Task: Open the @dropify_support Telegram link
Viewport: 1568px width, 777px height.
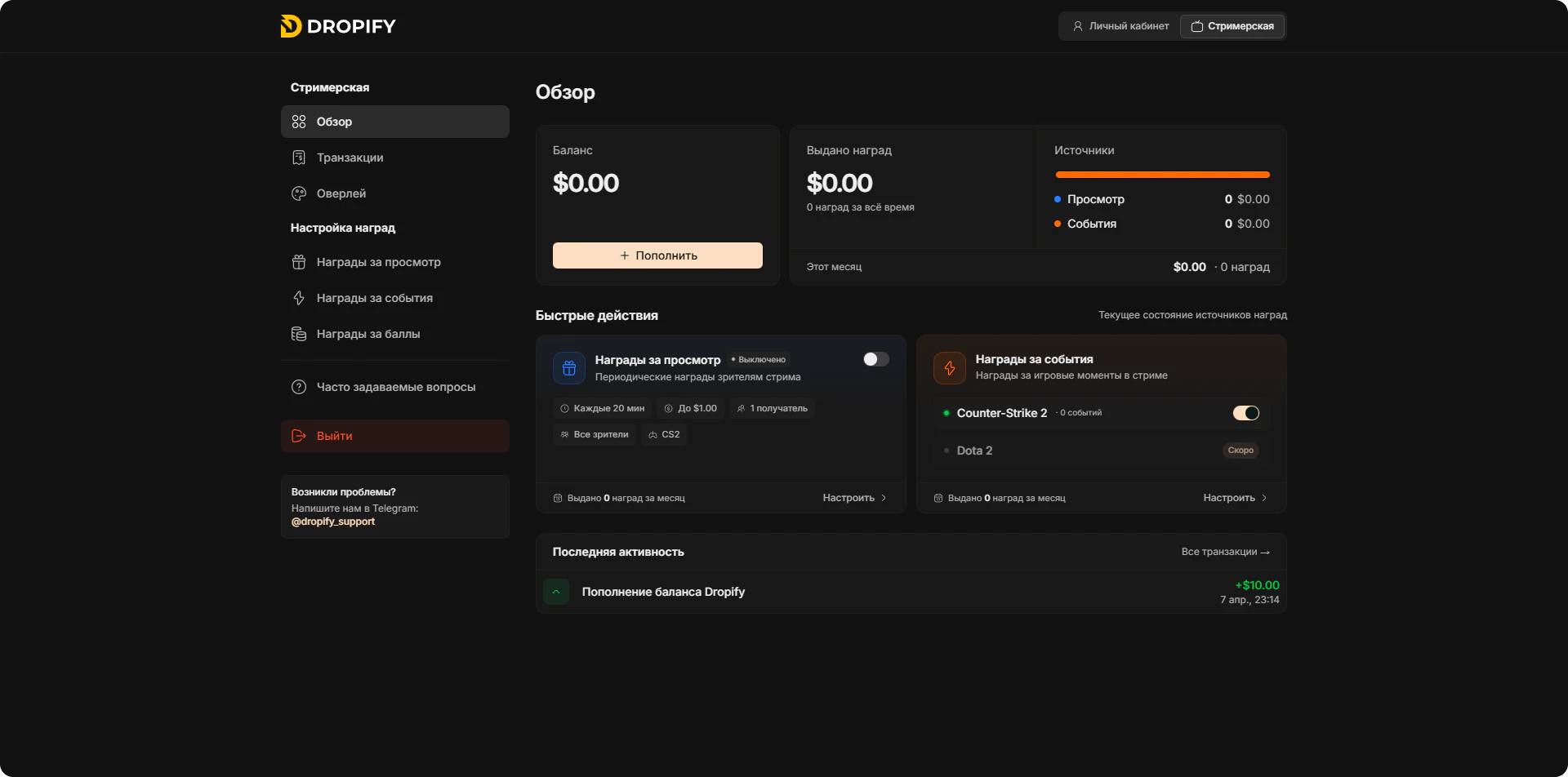Action: click(333, 522)
